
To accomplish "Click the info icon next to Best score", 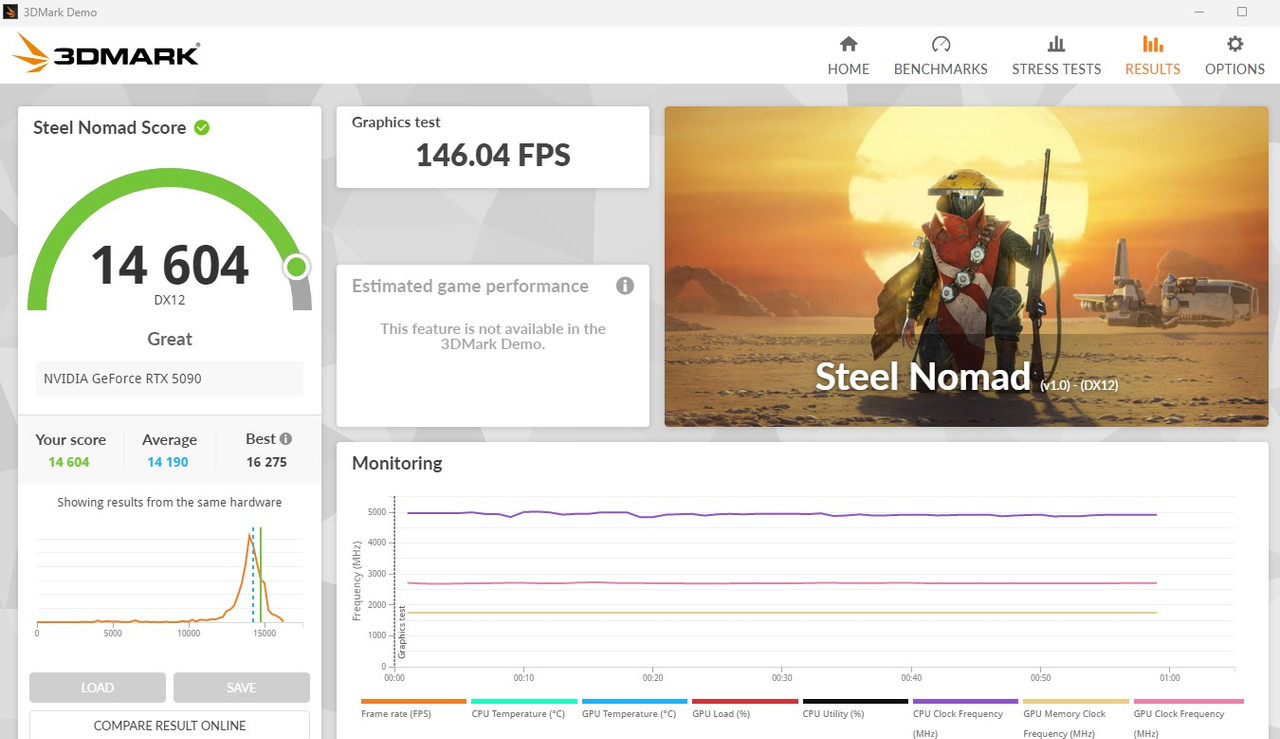I will click(286, 439).
